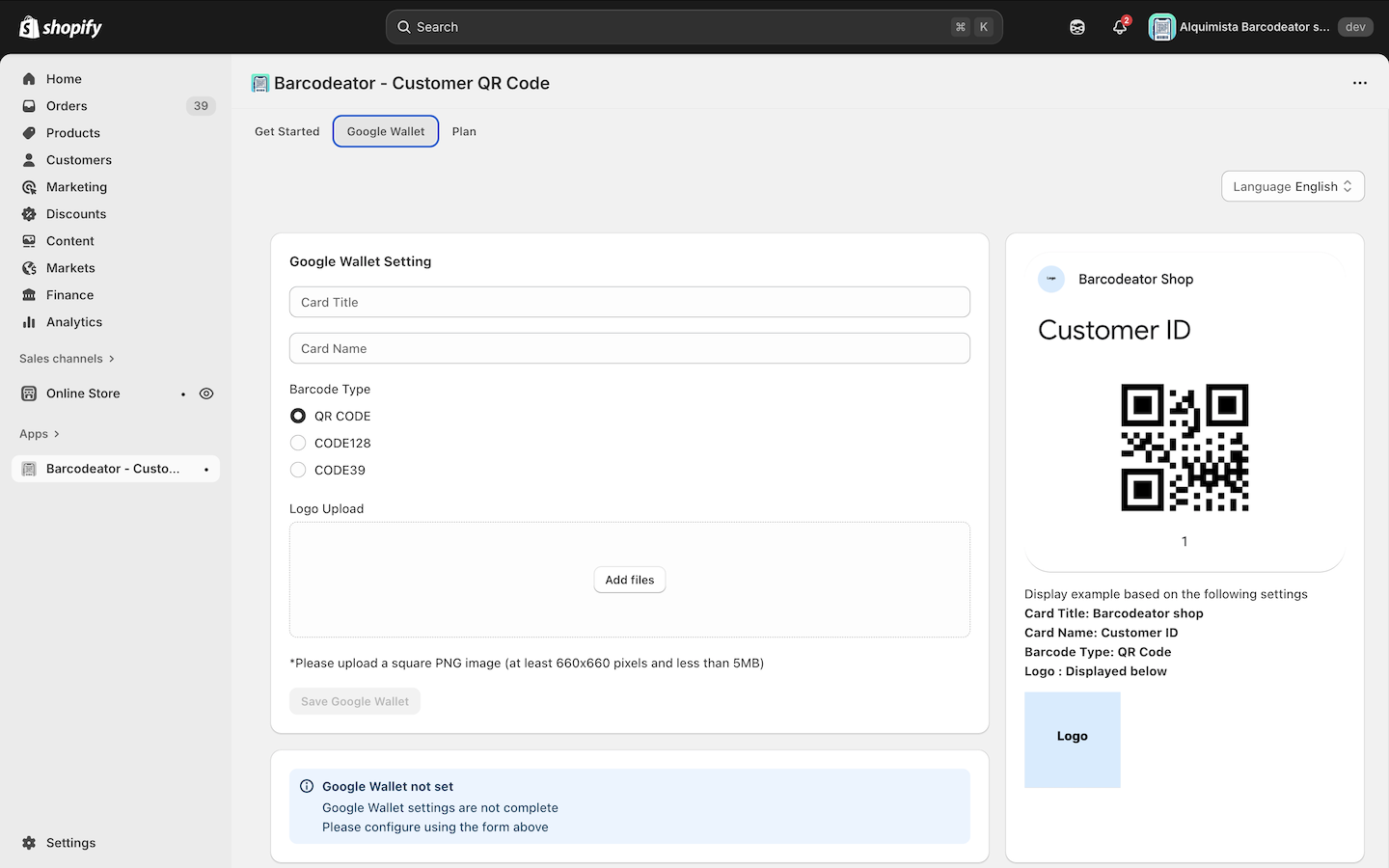Open the three-dot more actions menu
The height and width of the screenshot is (868, 1389).
(x=1360, y=83)
